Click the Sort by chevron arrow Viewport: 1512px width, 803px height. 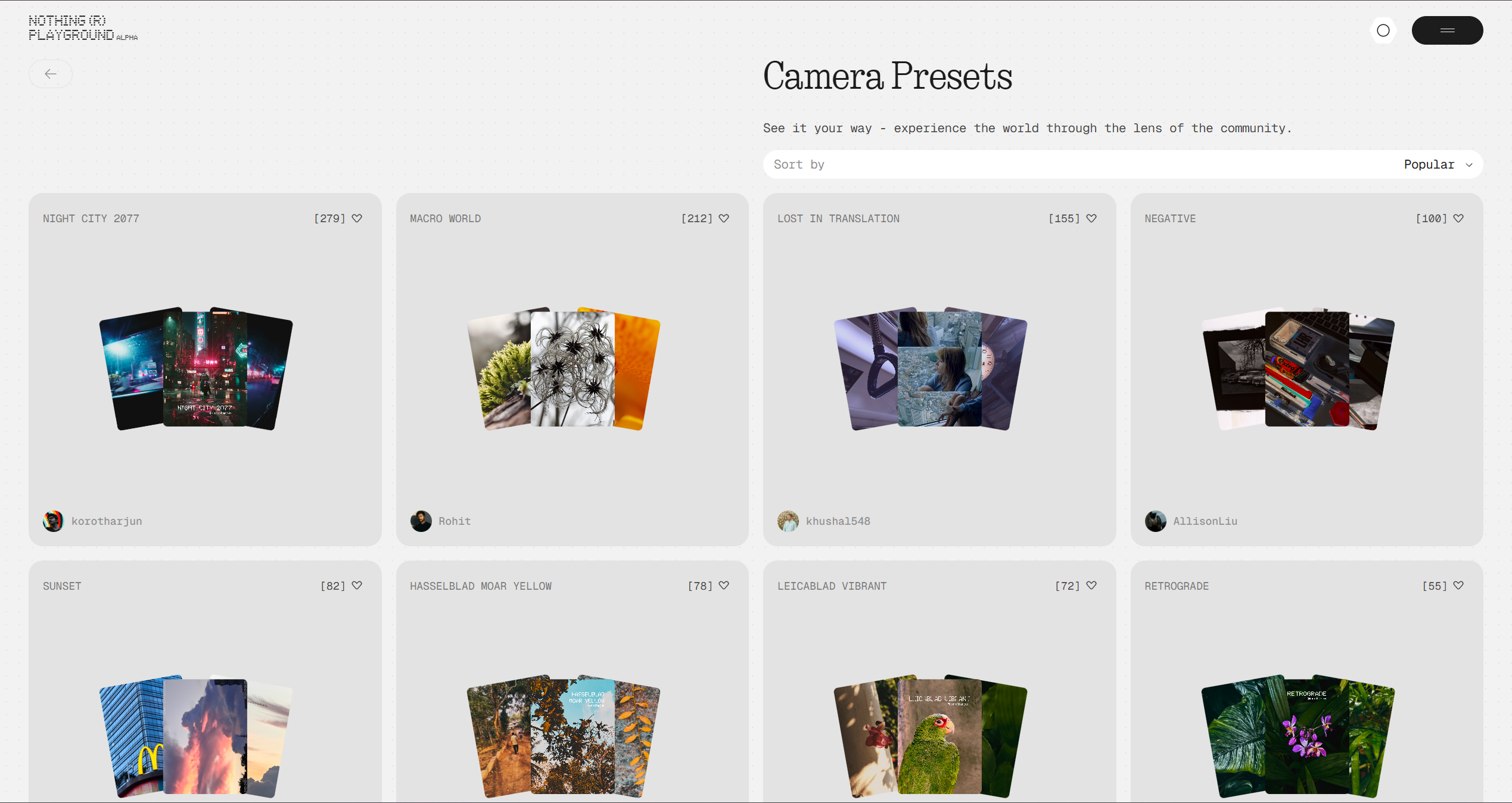(x=1469, y=165)
